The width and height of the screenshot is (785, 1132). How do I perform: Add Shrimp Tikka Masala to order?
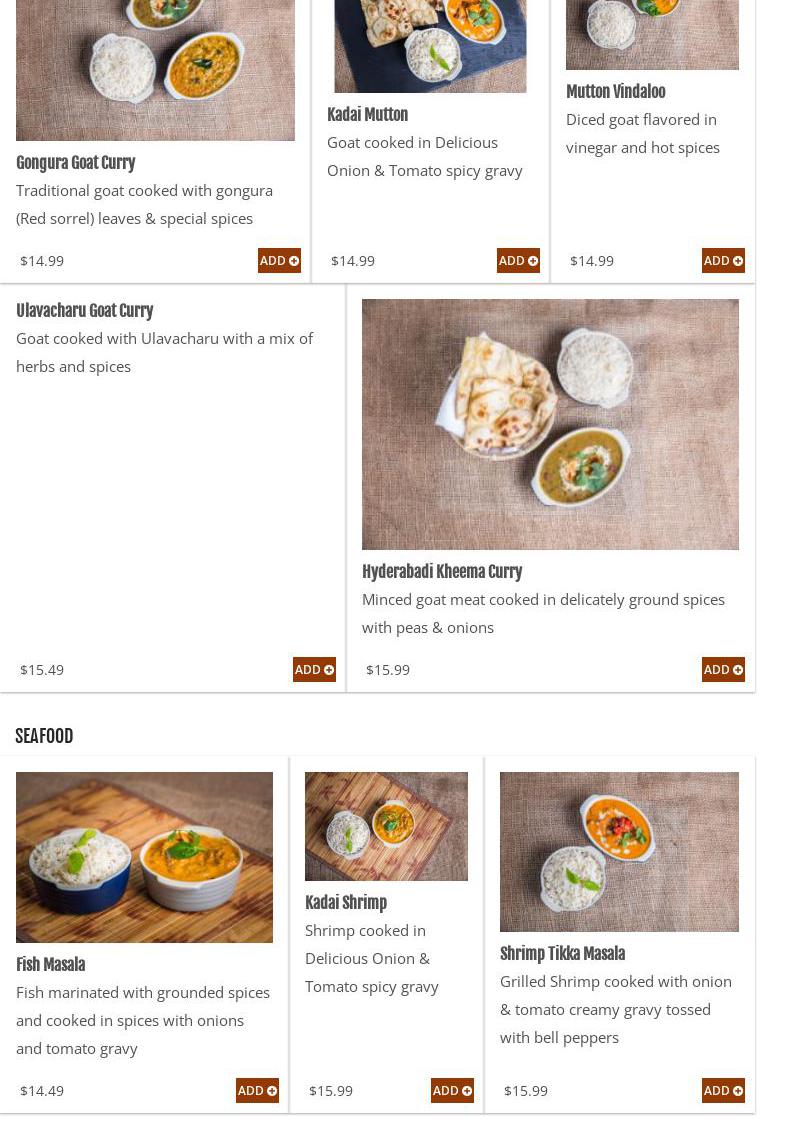pyautogui.click(x=723, y=1091)
